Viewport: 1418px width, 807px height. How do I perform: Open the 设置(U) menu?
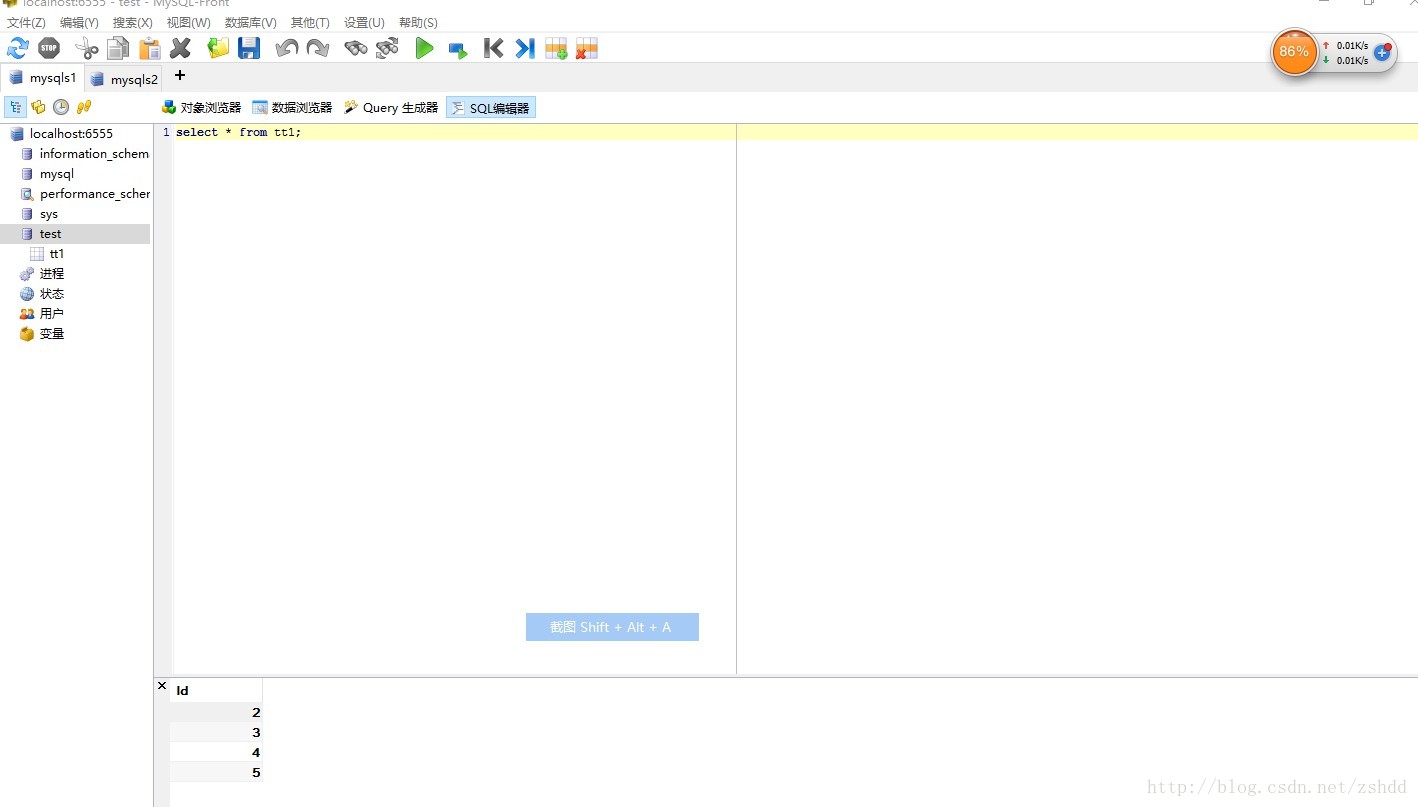364,22
